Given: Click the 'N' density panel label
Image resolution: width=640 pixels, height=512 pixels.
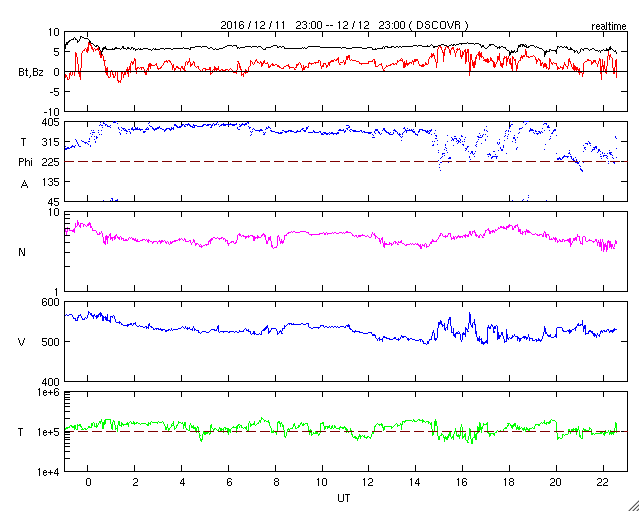Looking at the screenshot, I should (x=22, y=252).
